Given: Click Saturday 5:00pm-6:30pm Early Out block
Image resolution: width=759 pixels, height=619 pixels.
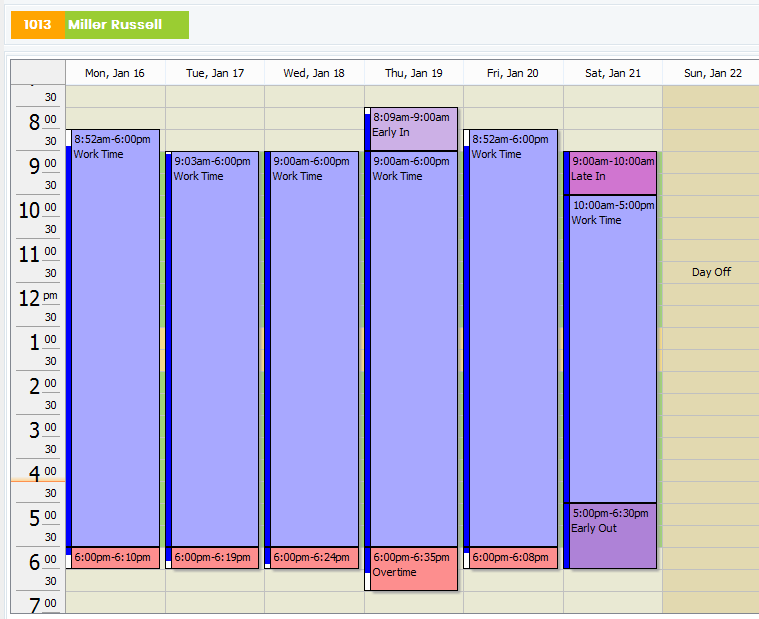Looking at the screenshot, I should [610, 536].
